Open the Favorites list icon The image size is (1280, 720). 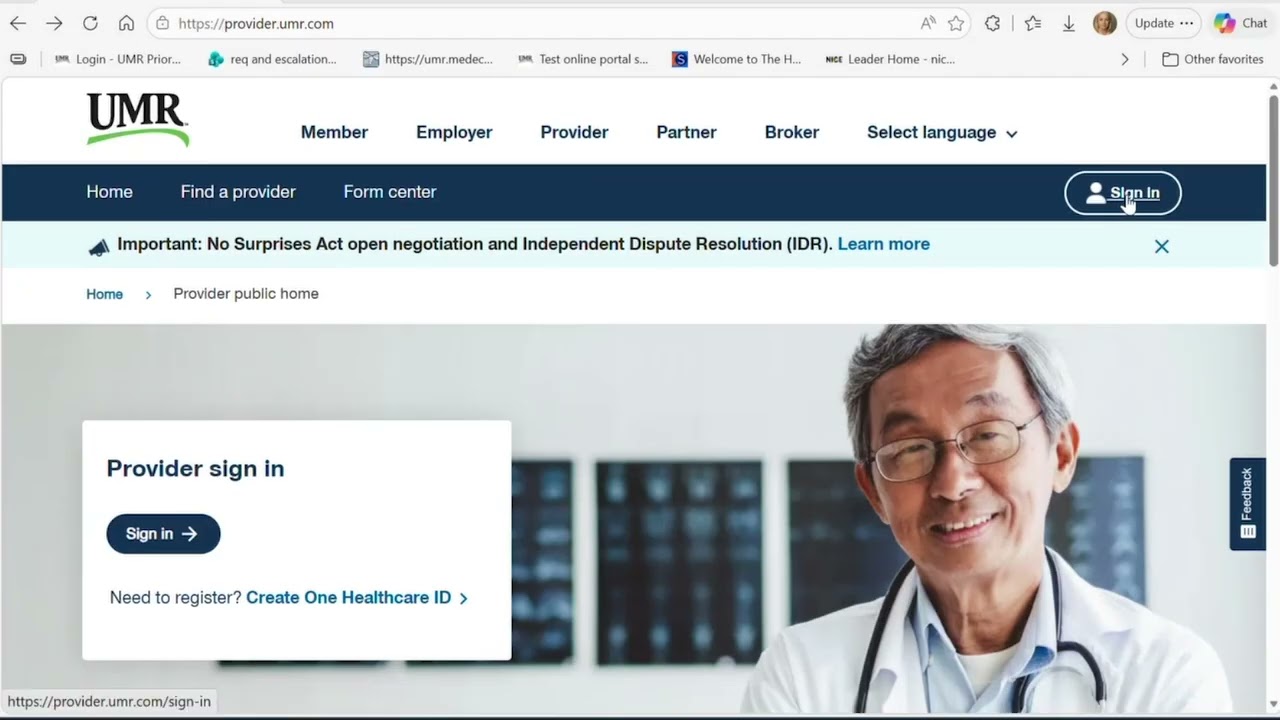(1033, 23)
